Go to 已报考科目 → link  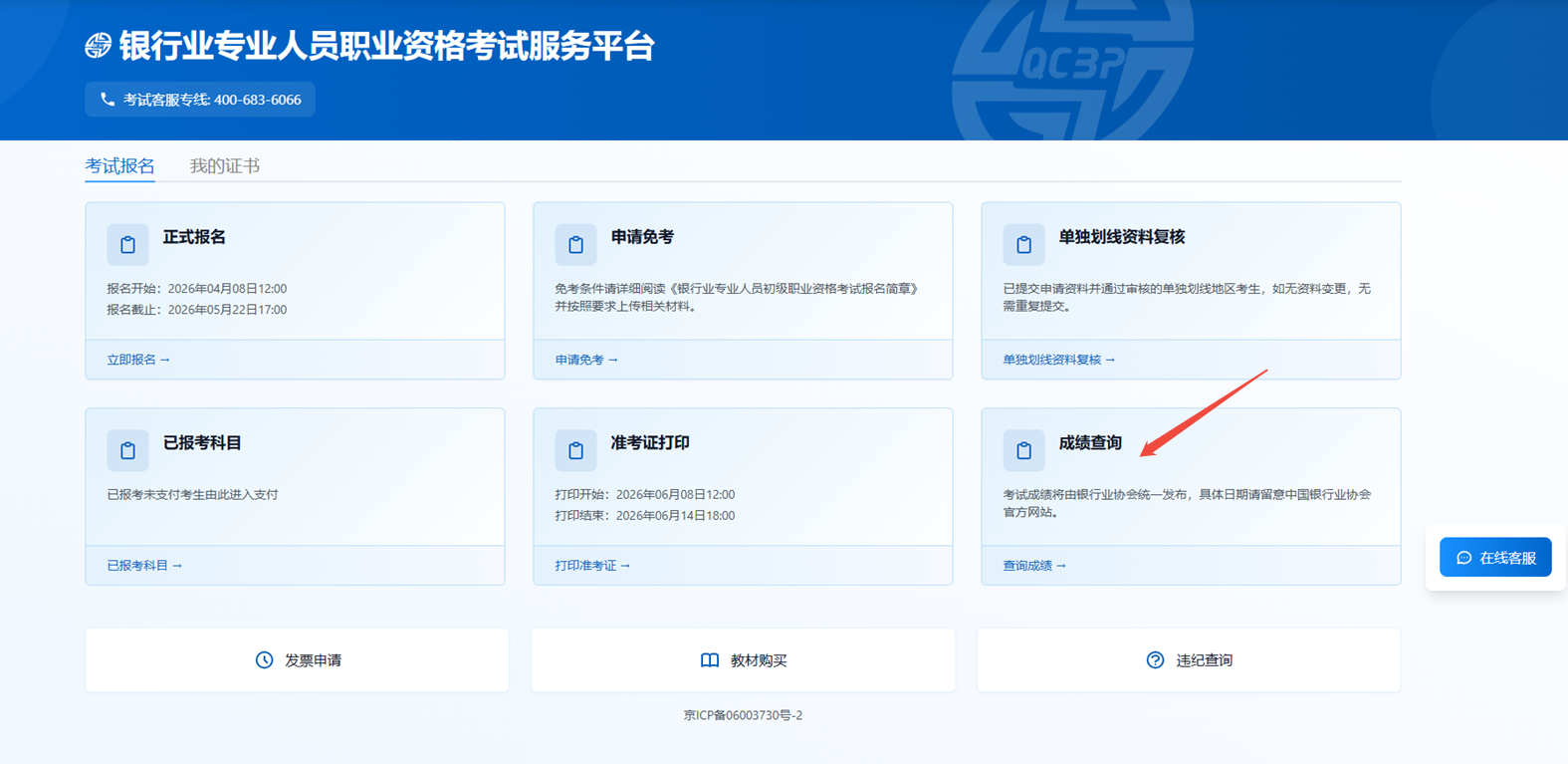tap(144, 566)
